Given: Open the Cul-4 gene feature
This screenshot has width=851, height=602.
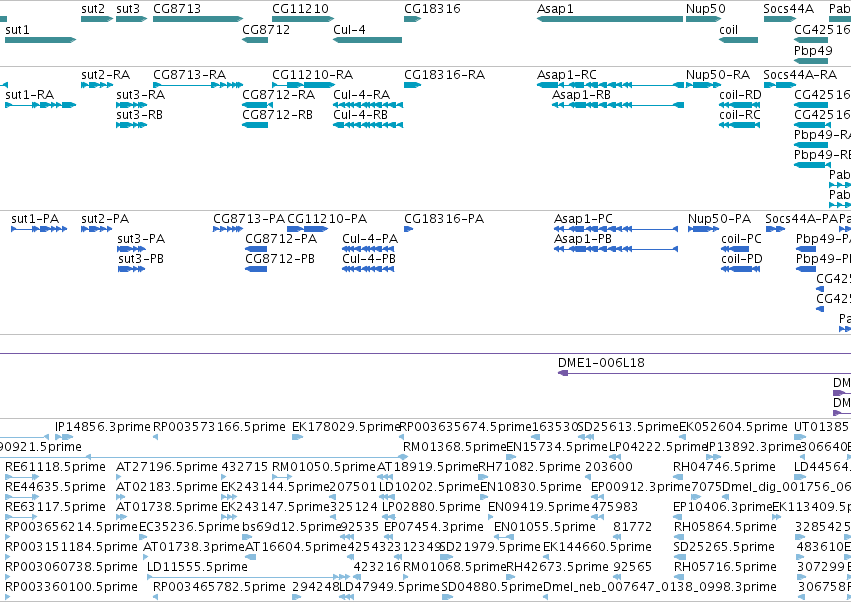Looking at the screenshot, I should [x=367, y=40].
